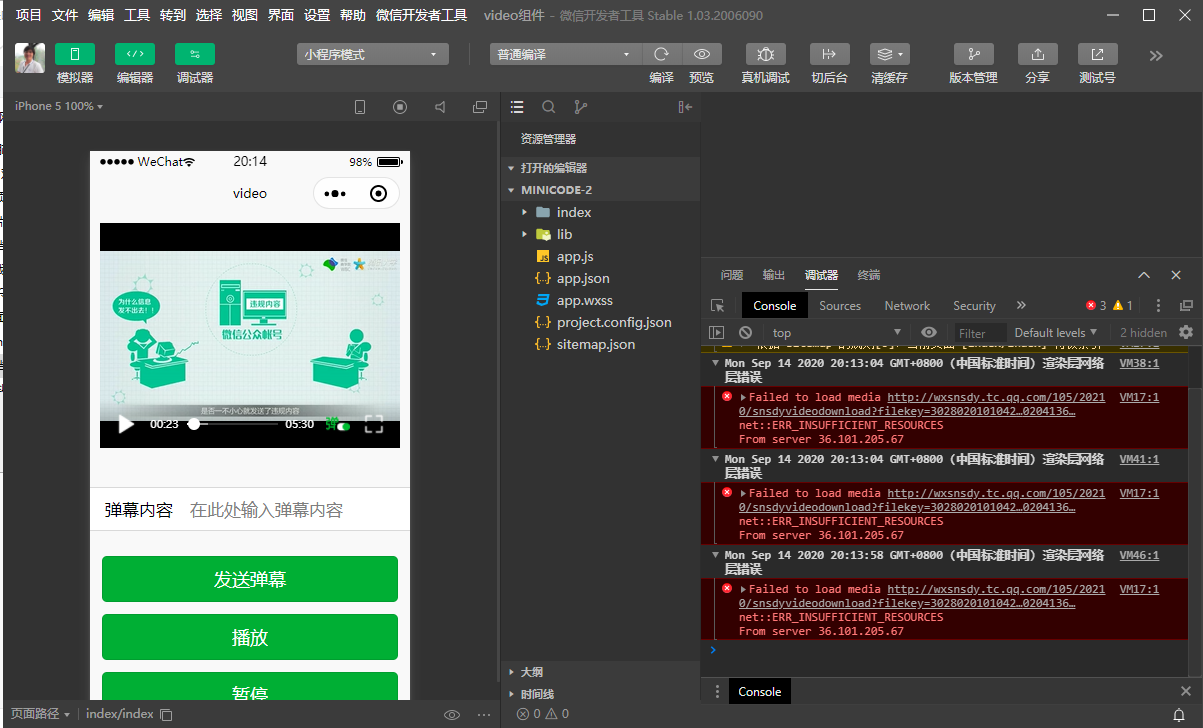Viewport: 1203px width, 728px height.
Task: Switch to the 问题 tab
Action: (732, 275)
